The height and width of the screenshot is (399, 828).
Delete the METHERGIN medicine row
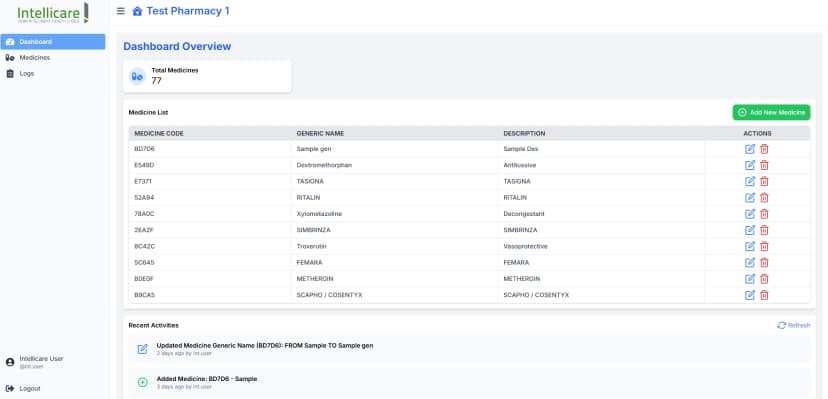pyautogui.click(x=764, y=279)
